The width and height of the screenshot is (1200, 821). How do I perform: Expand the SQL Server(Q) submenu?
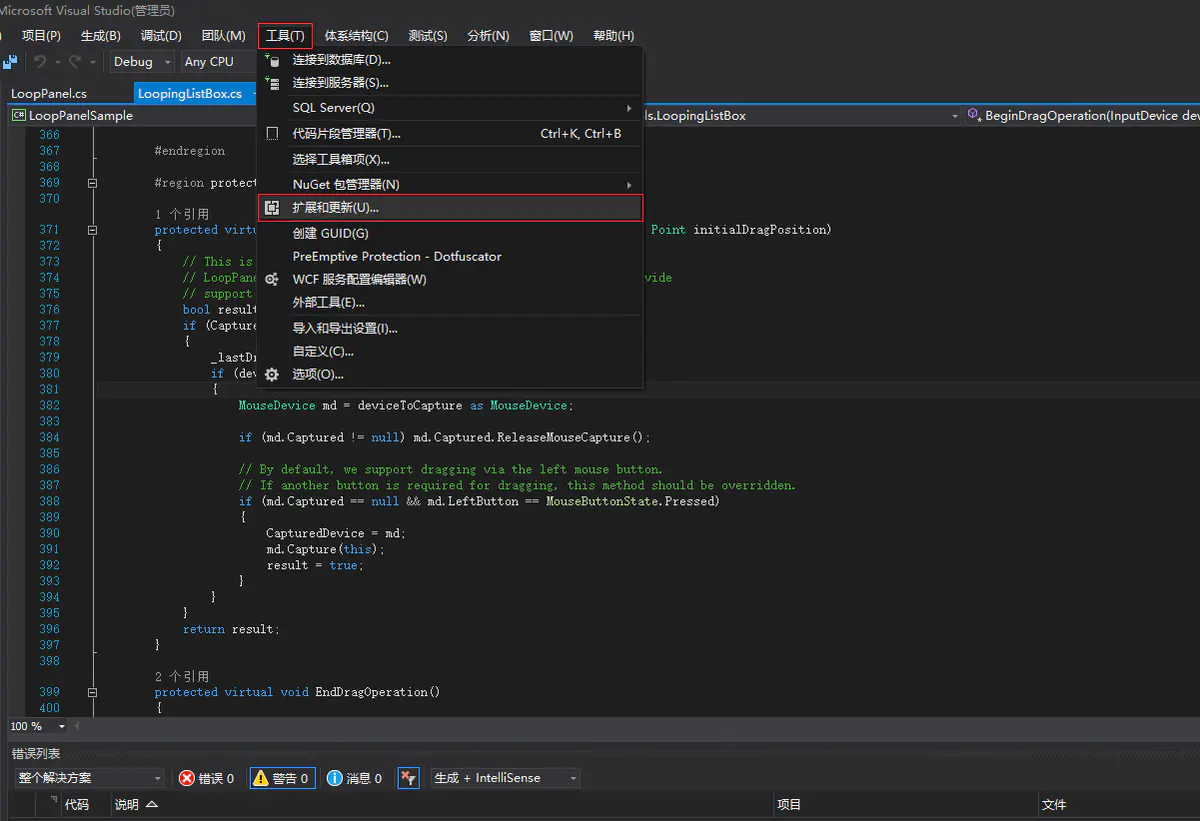[x=629, y=108]
